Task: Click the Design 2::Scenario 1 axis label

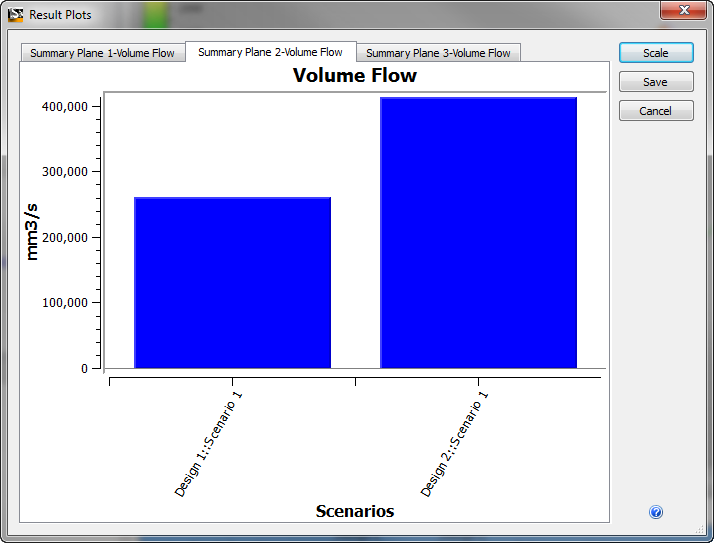Action: [454, 444]
